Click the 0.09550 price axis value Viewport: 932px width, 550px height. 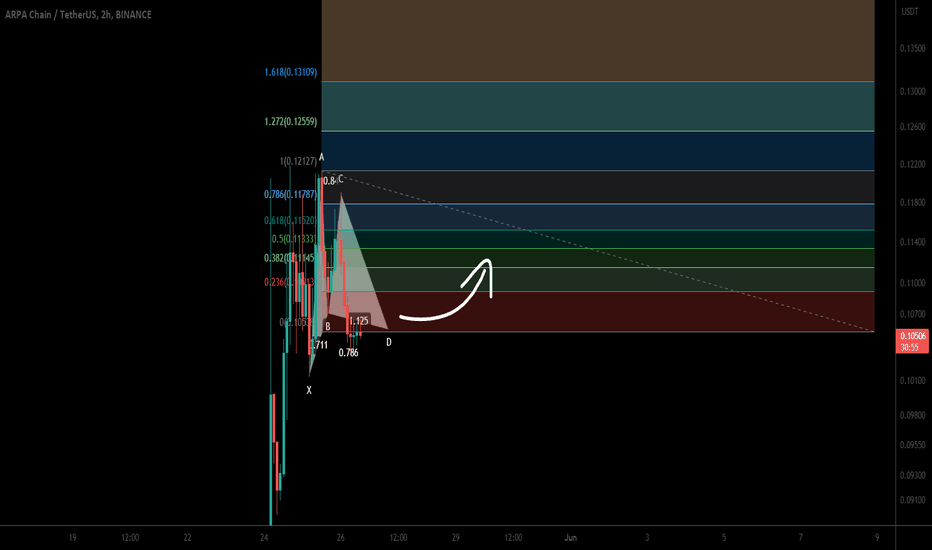click(x=912, y=445)
